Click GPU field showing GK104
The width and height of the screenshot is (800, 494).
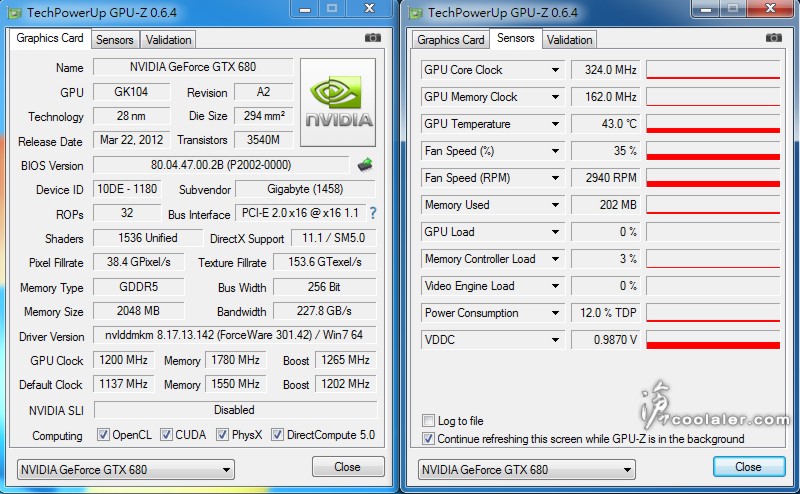(x=131, y=92)
